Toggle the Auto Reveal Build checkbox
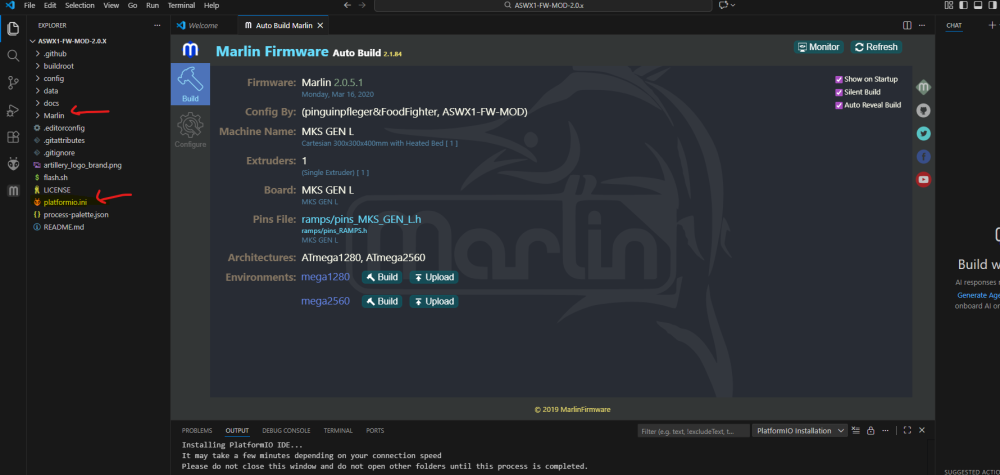The width and height of the screenshot is (1000, 475). click(839, 105)
